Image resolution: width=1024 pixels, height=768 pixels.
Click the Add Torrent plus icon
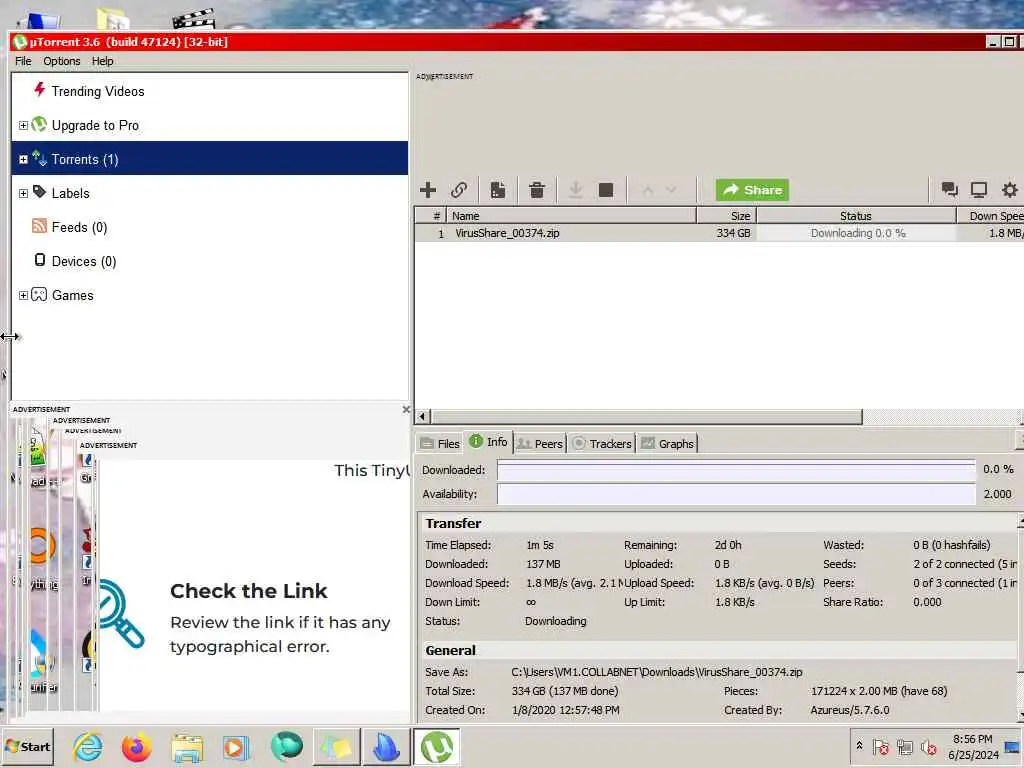[428, 190]
